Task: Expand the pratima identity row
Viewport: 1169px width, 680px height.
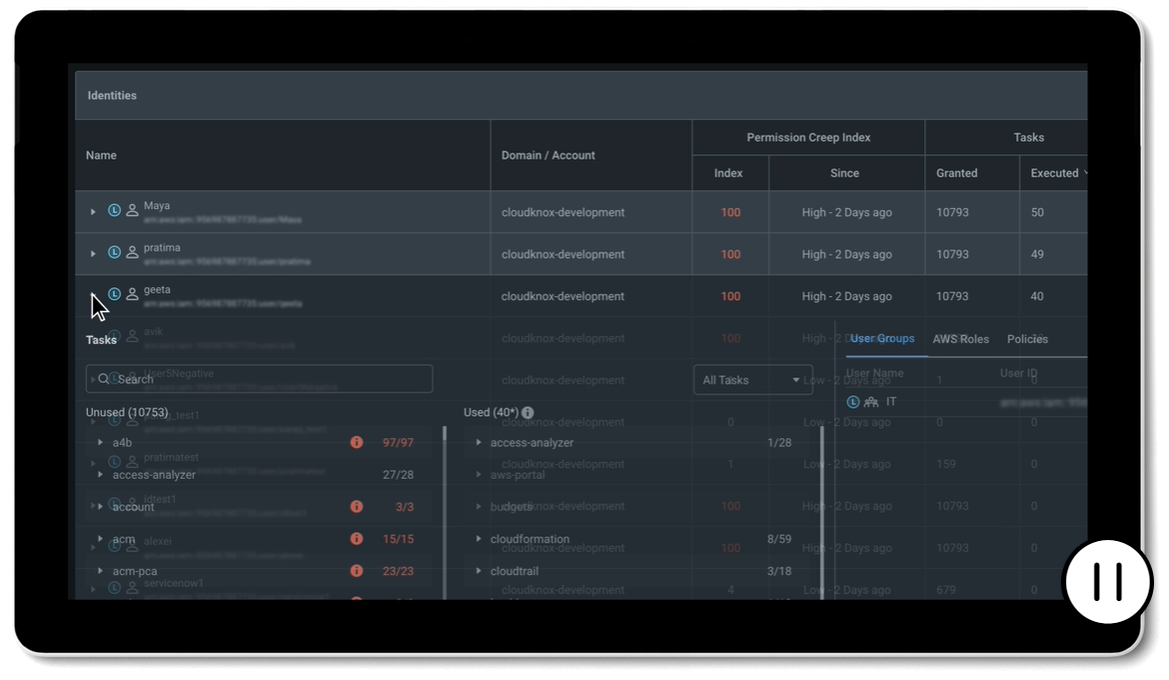Action: tap(93, 254)
